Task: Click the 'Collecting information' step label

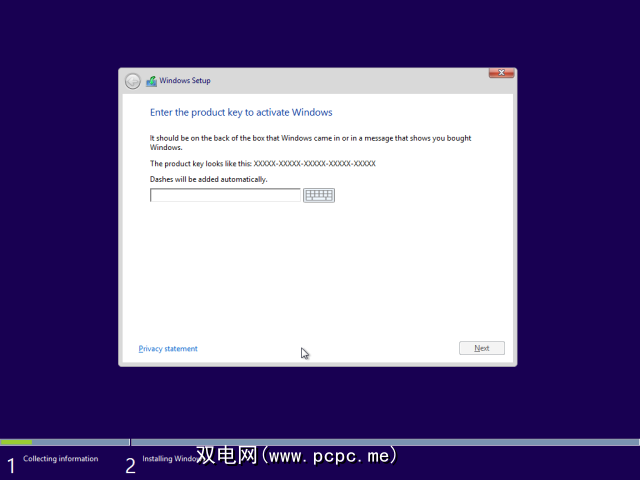Action: click(x=61, y=458)
